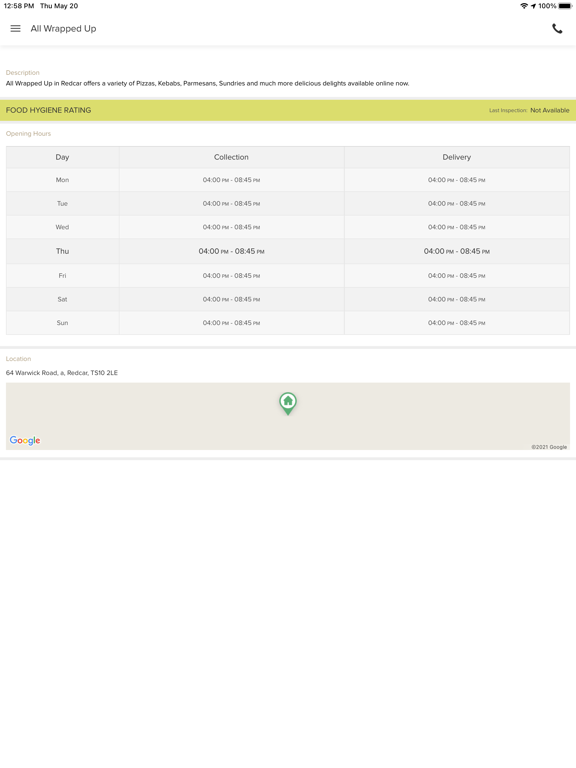Open the hamburger menu
This screenshot has width=576, height=768.
click(16, 28)
